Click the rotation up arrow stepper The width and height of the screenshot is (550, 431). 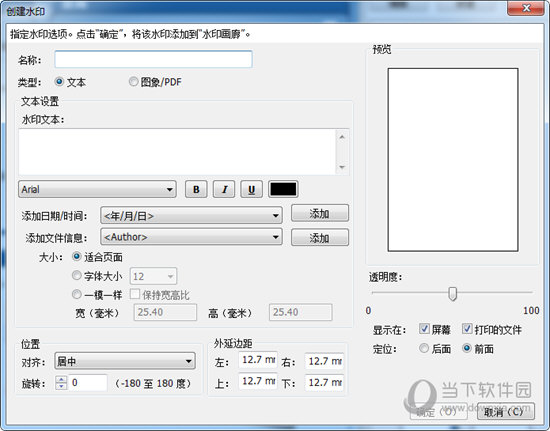pyautogui.click(x=61, y=379)
